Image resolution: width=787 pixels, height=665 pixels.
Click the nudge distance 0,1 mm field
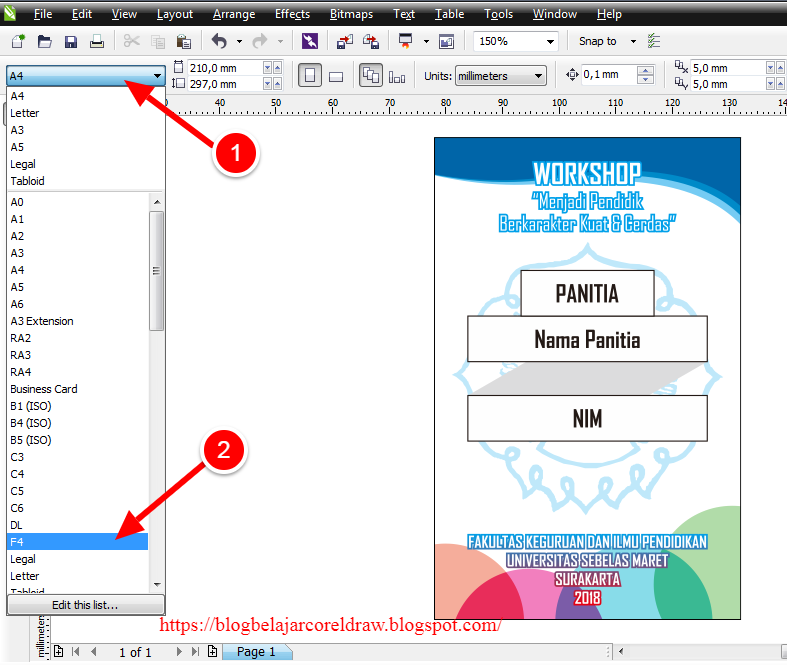point(609,75)
